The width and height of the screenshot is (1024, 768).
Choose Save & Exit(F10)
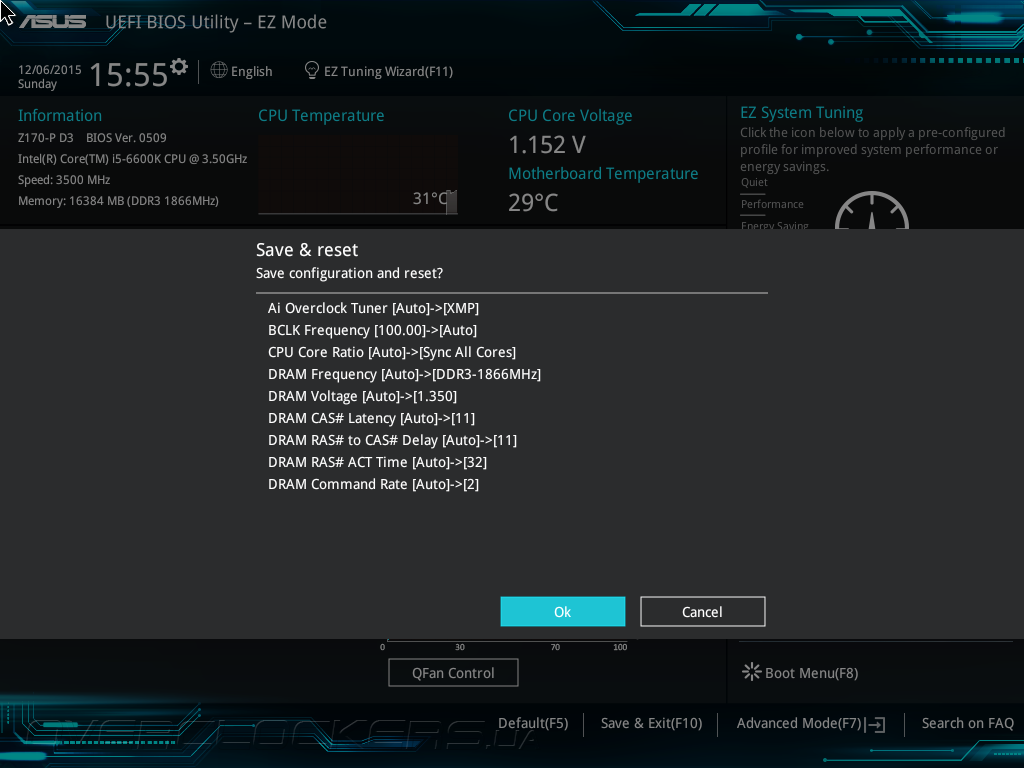tap(651, 723)
